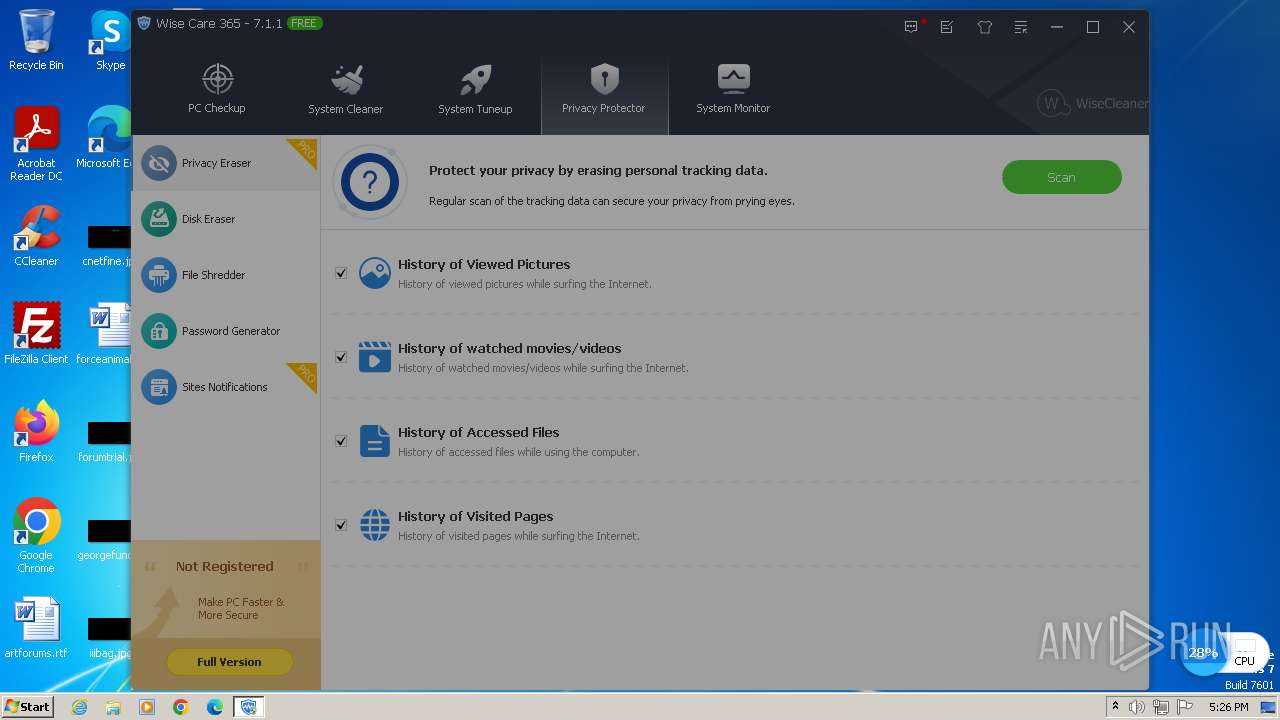Click the WiseCleaner logo
The image size is (1280, 720).
pos(1093,103)
